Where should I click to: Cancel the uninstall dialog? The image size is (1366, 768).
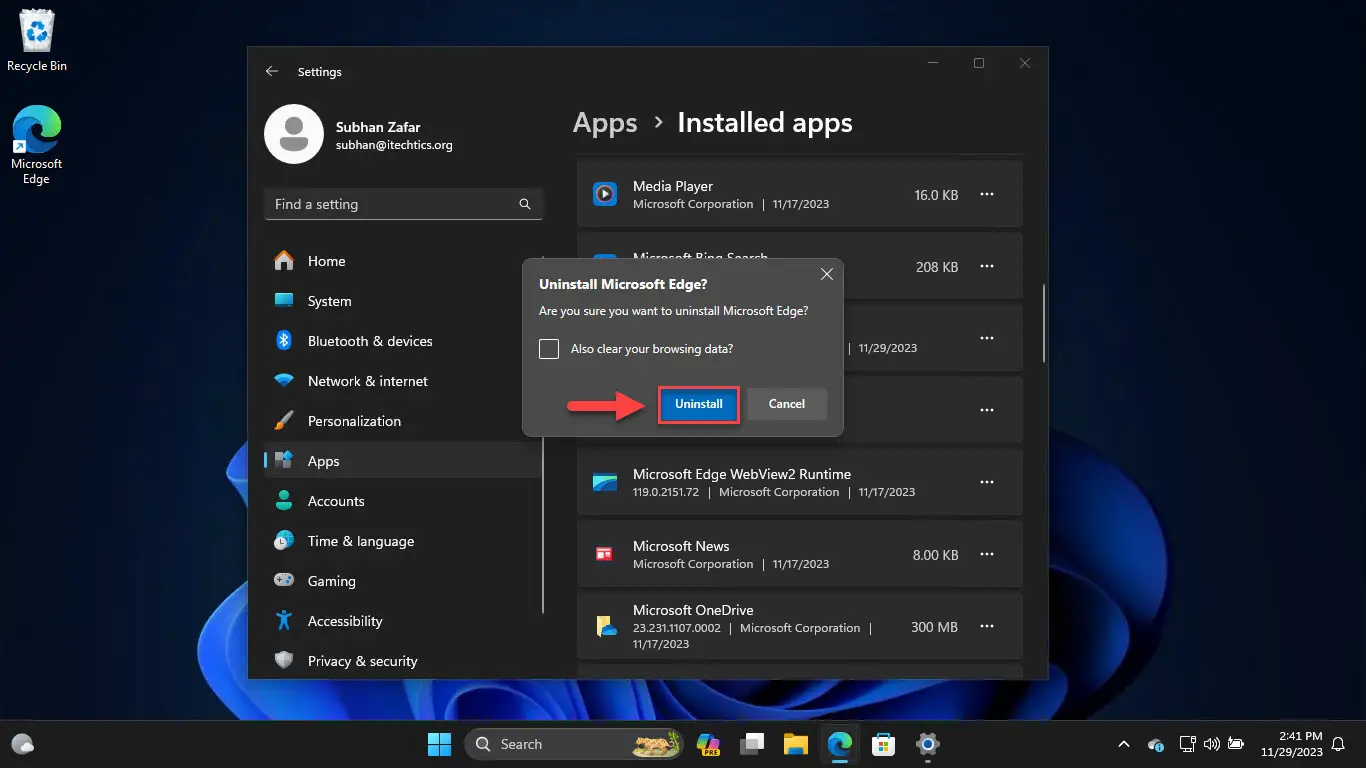tap(787, 404)
